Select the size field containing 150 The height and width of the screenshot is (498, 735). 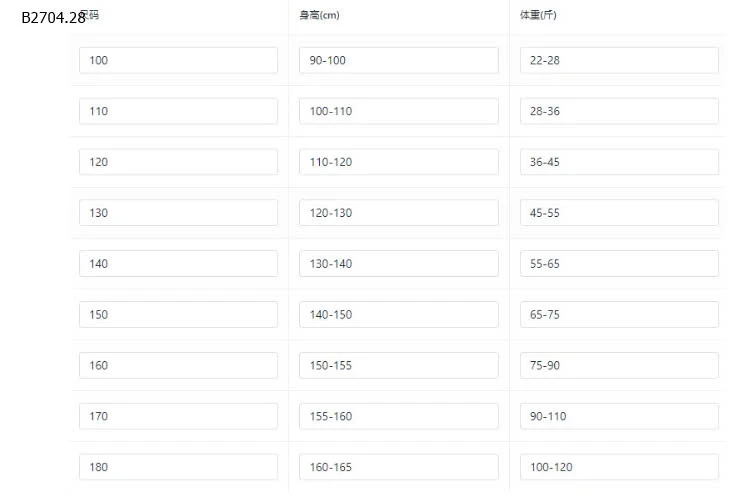click(178, 314)
